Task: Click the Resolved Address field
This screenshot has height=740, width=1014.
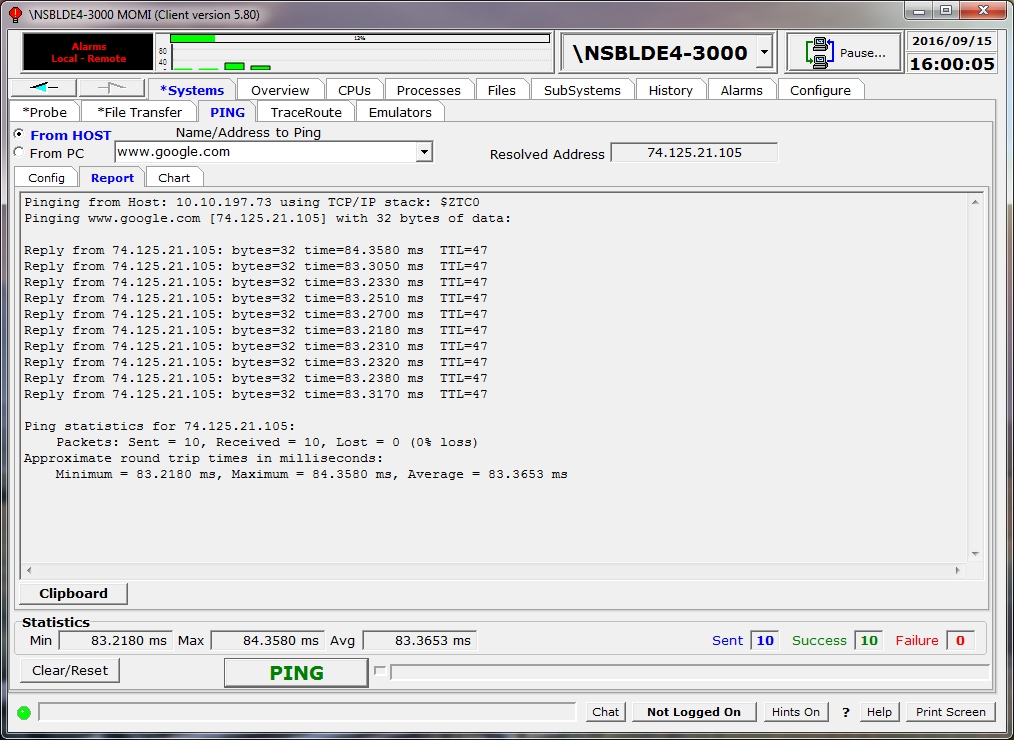Action: 694,153
